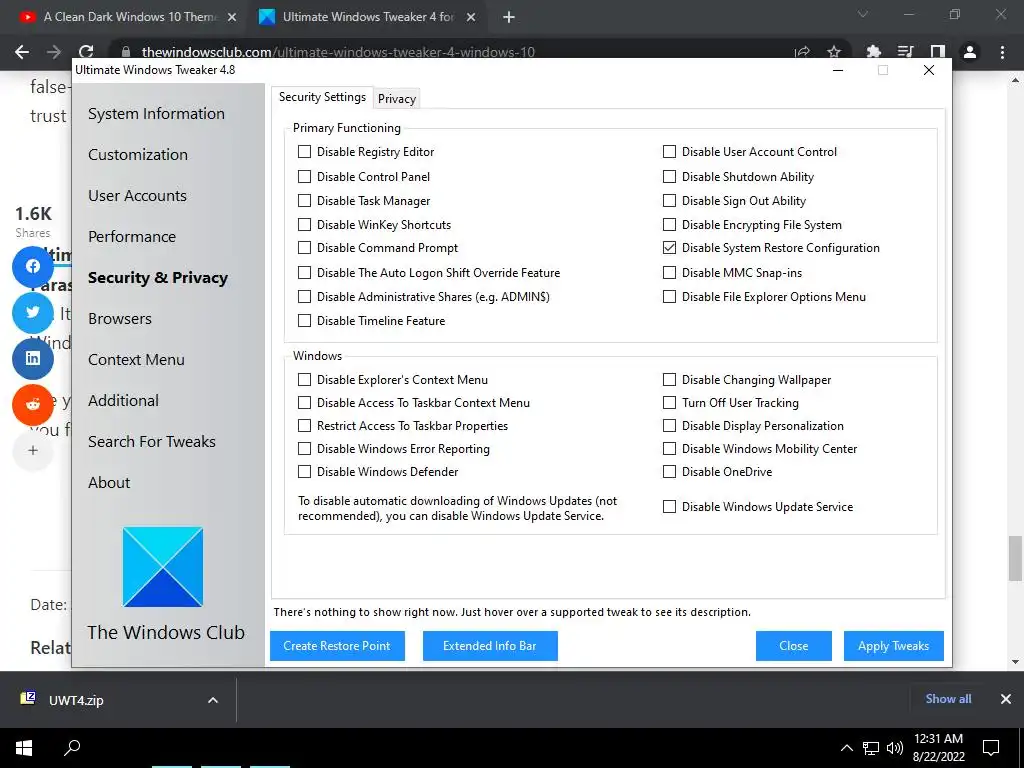This screenshot has height=768, width=1024.
Task: Click Apply Tweaks button
Action: pos(893,646)
